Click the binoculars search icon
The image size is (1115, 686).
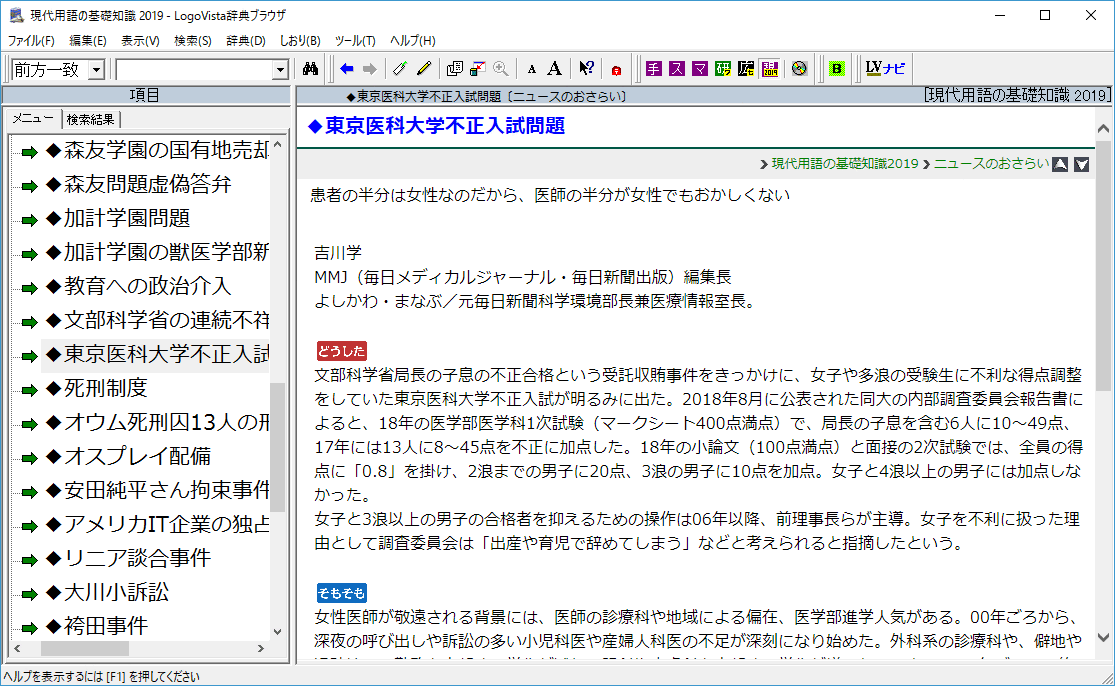[310, 69]
